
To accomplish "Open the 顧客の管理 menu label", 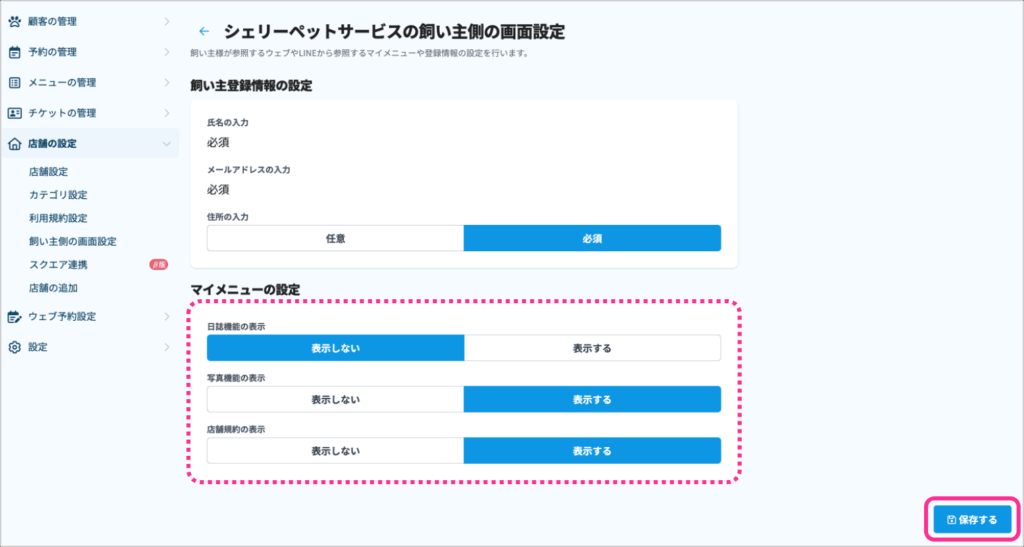I will pyautogui.click(x=52, y=22).
